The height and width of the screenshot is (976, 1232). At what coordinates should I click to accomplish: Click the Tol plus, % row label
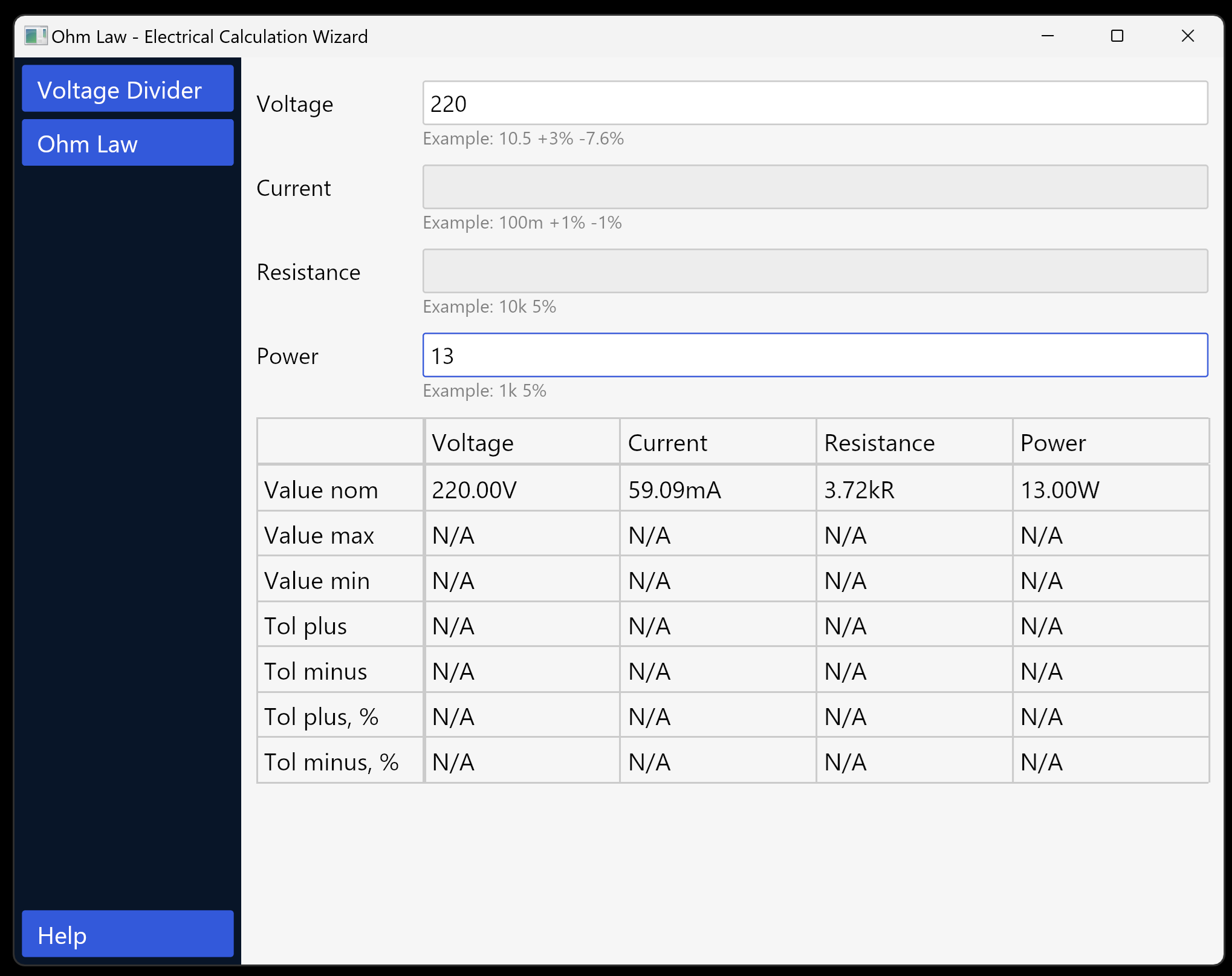(x=320, y=716)
